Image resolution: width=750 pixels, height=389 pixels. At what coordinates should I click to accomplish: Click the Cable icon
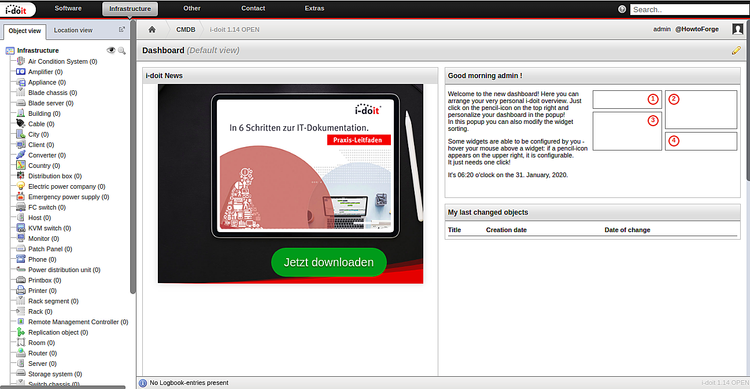(x=21, y=124)
